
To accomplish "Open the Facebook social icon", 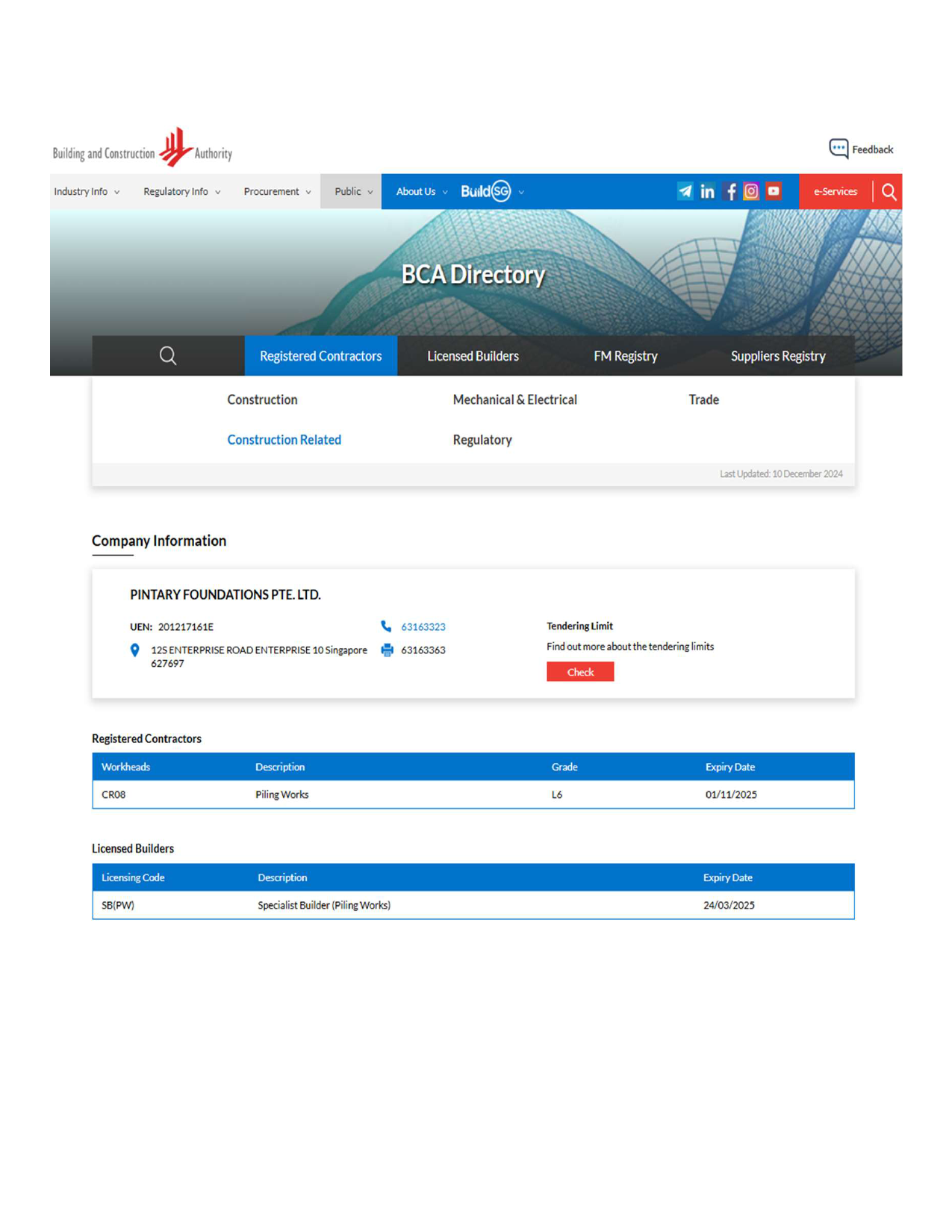I will 731,191.
